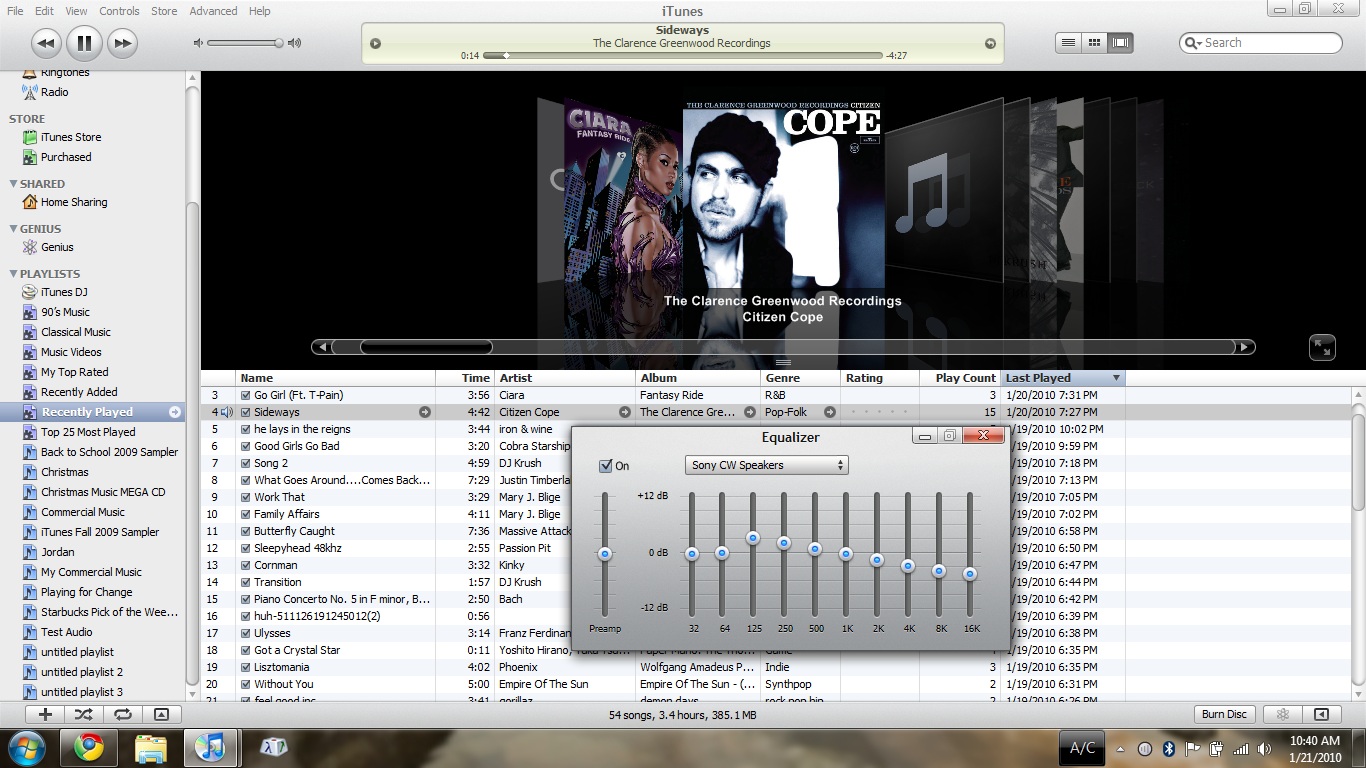Sort songs by the Genre column header
The width and height of the screenshot is (1366, 768).
click(x=800, y=378)
